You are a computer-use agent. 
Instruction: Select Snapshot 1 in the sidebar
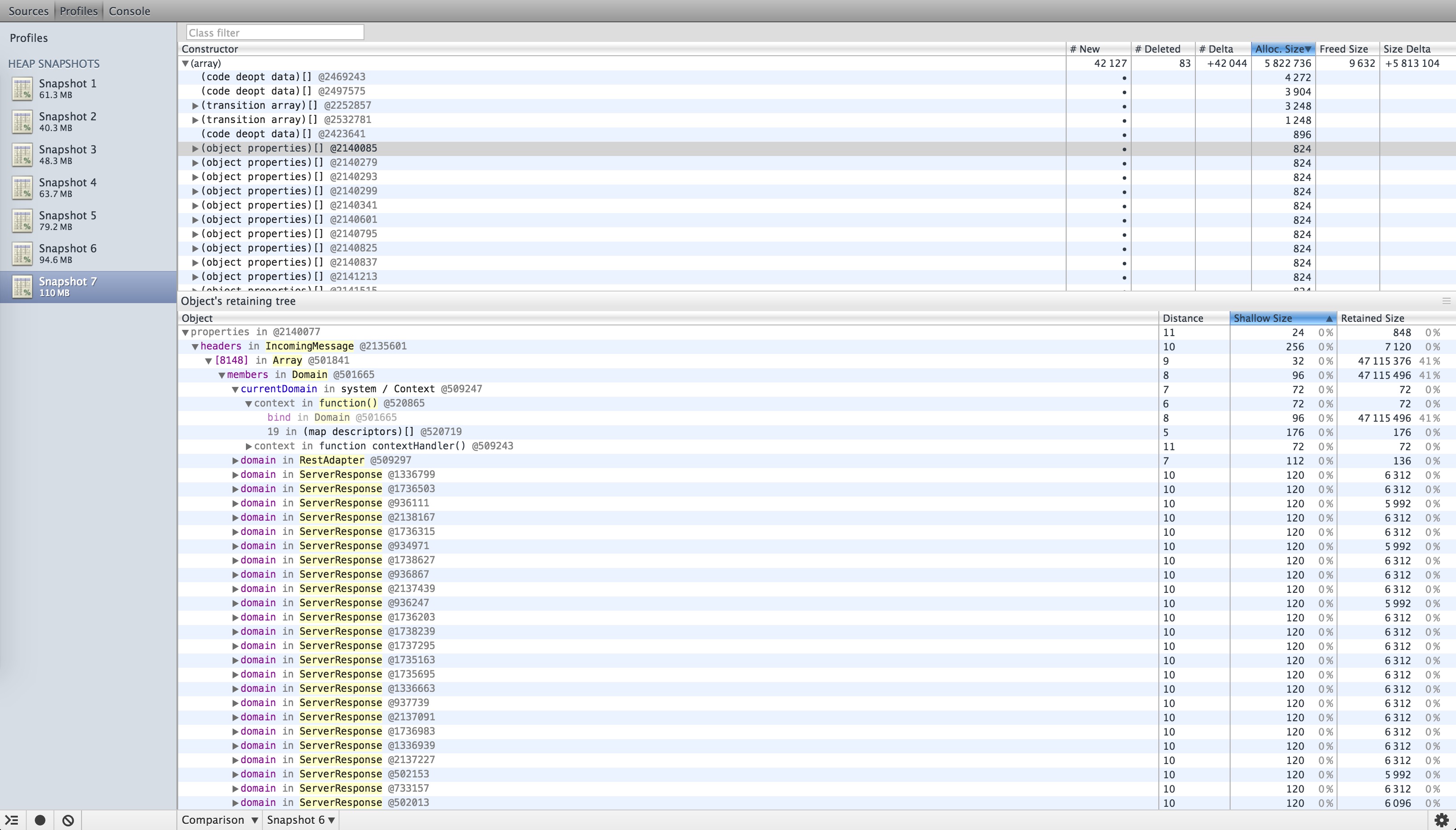tap(67, 88)
